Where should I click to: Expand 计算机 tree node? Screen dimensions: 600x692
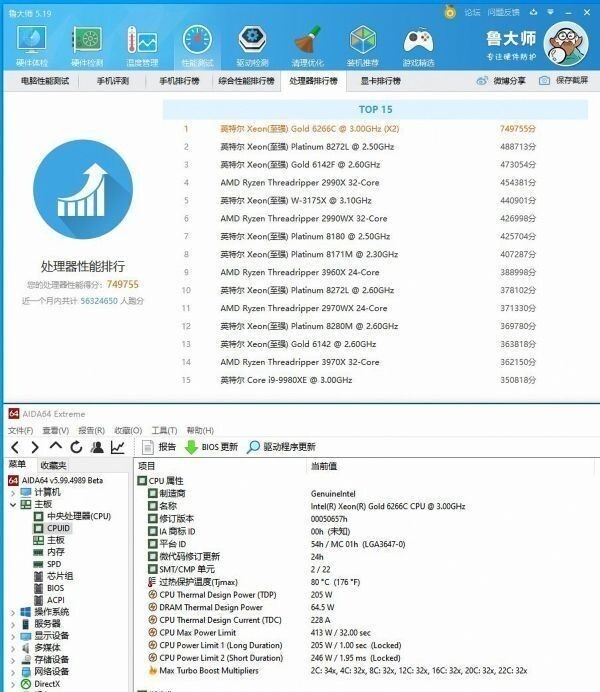[x=13, y=493]
